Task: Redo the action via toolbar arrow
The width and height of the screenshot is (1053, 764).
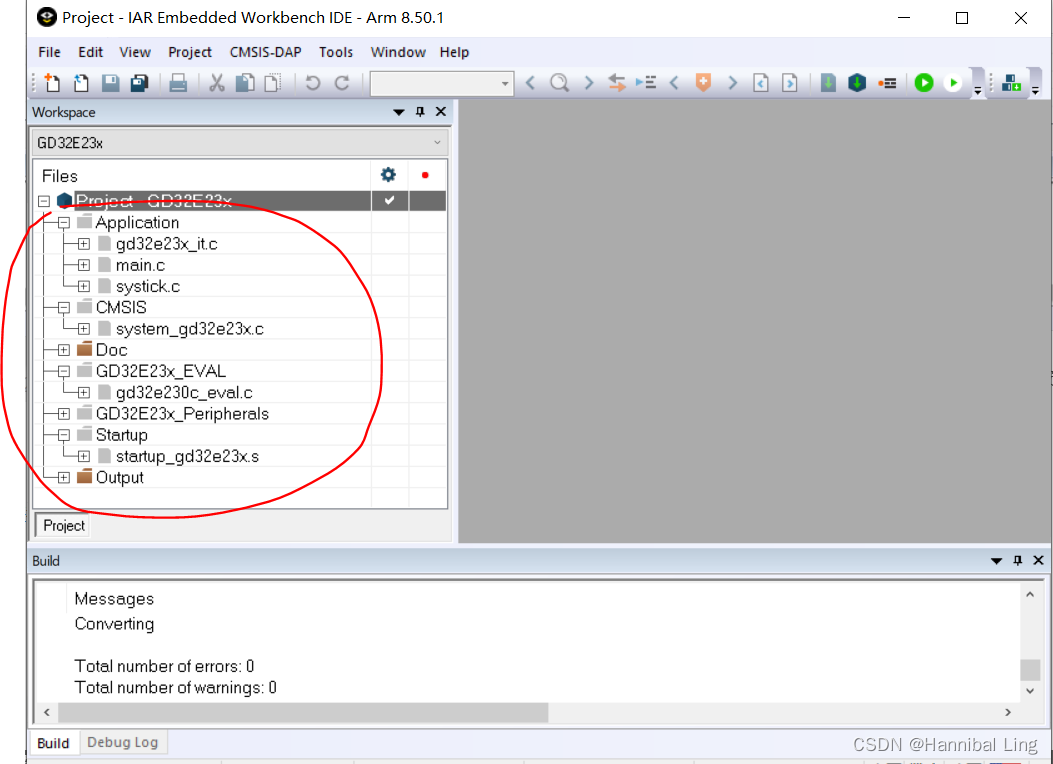Action: [x=342, y=83]
